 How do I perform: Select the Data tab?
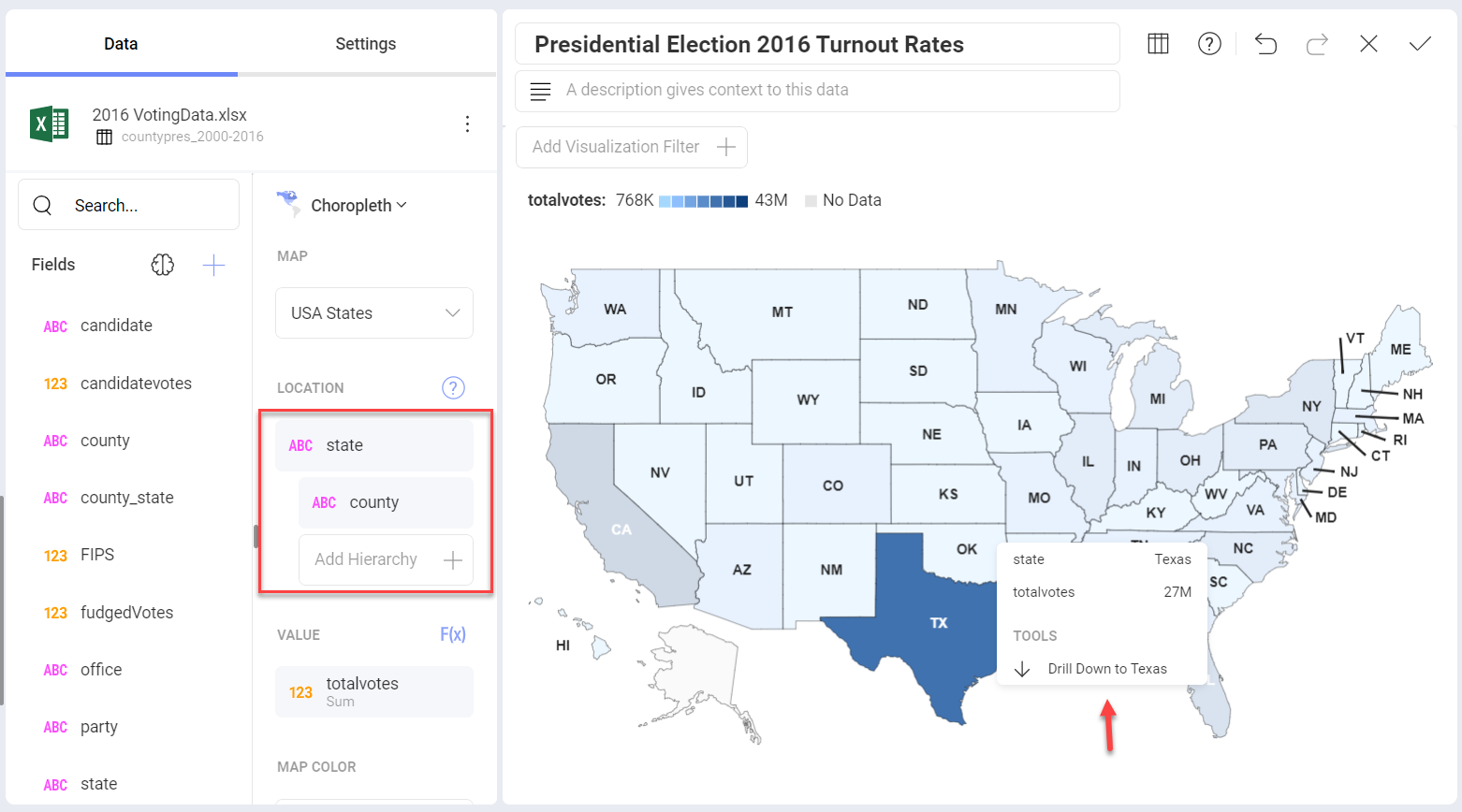tap(121, 44)
